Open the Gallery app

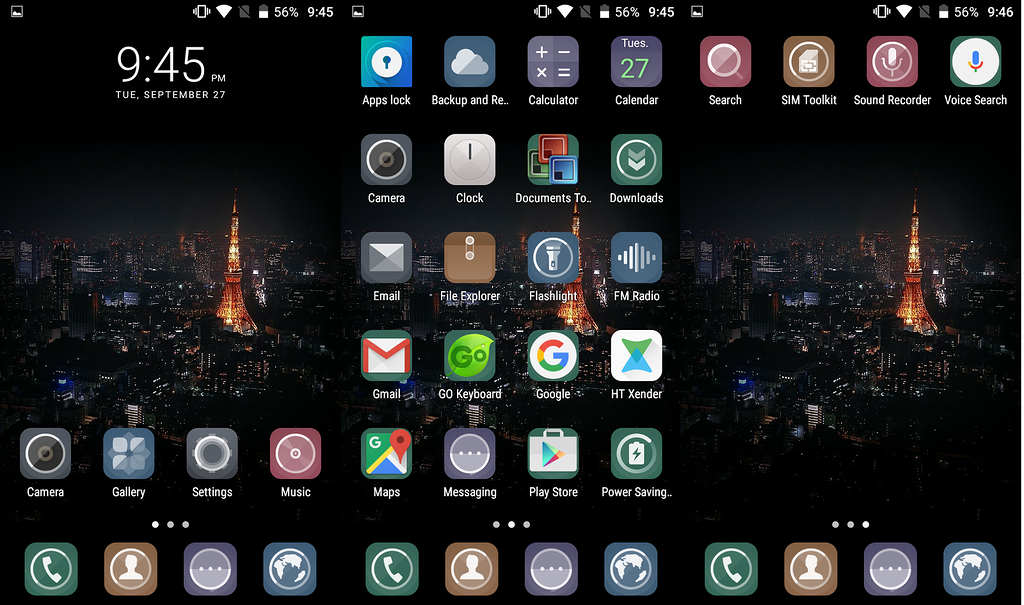129,454
